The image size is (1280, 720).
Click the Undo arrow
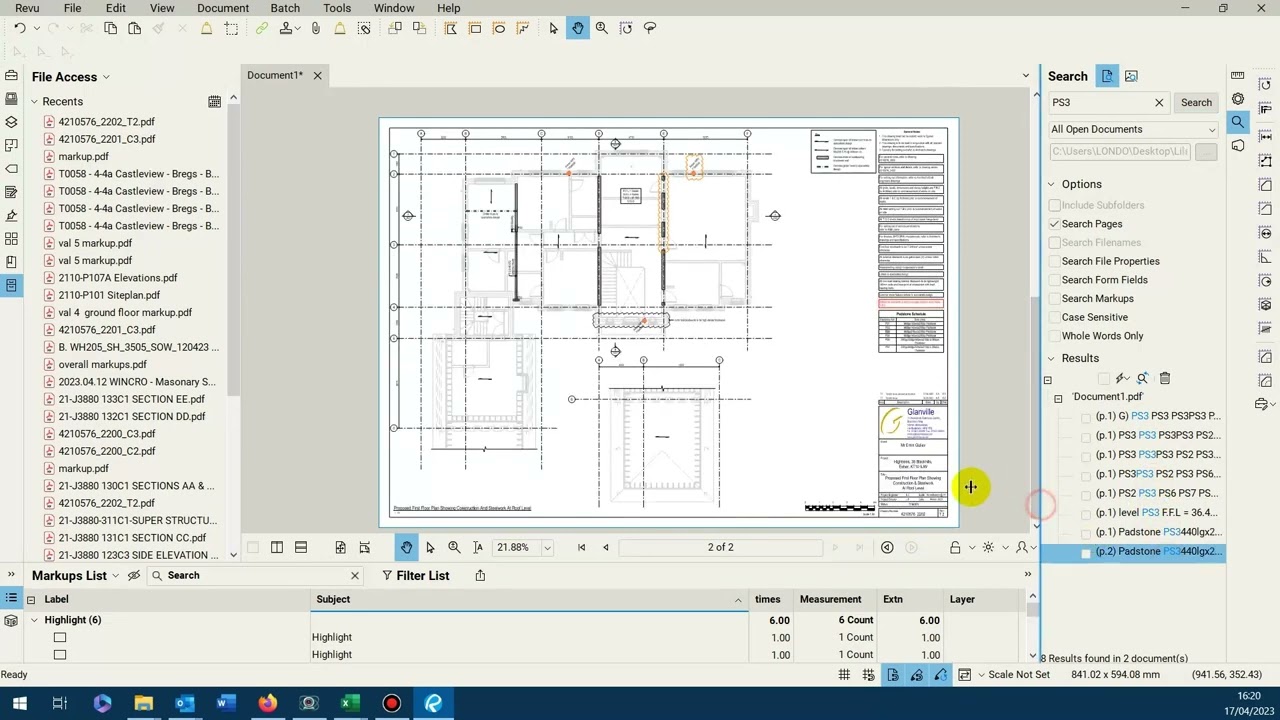point(19,28)
